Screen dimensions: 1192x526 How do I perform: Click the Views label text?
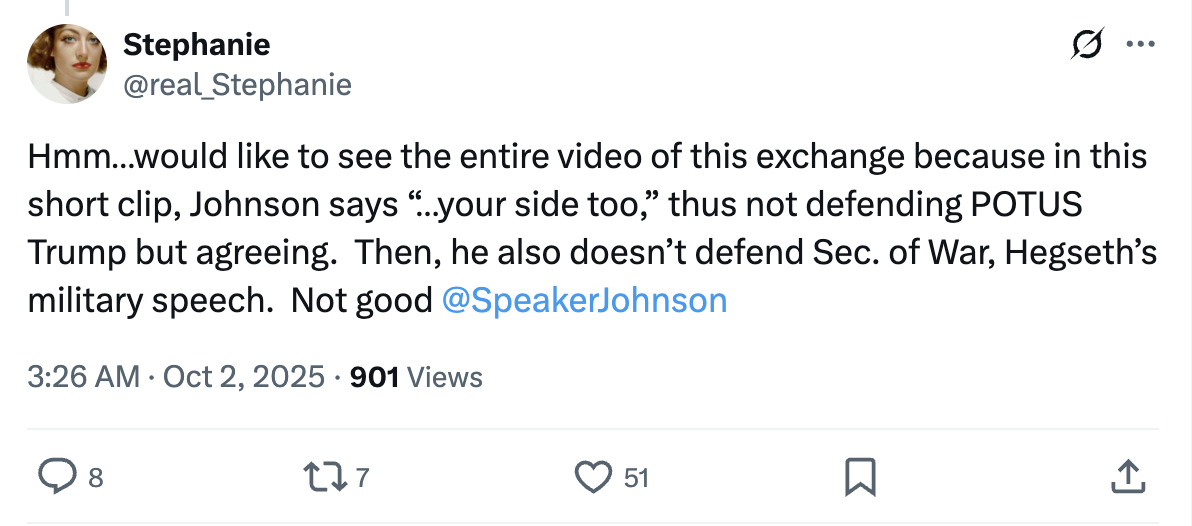(446, 377)
